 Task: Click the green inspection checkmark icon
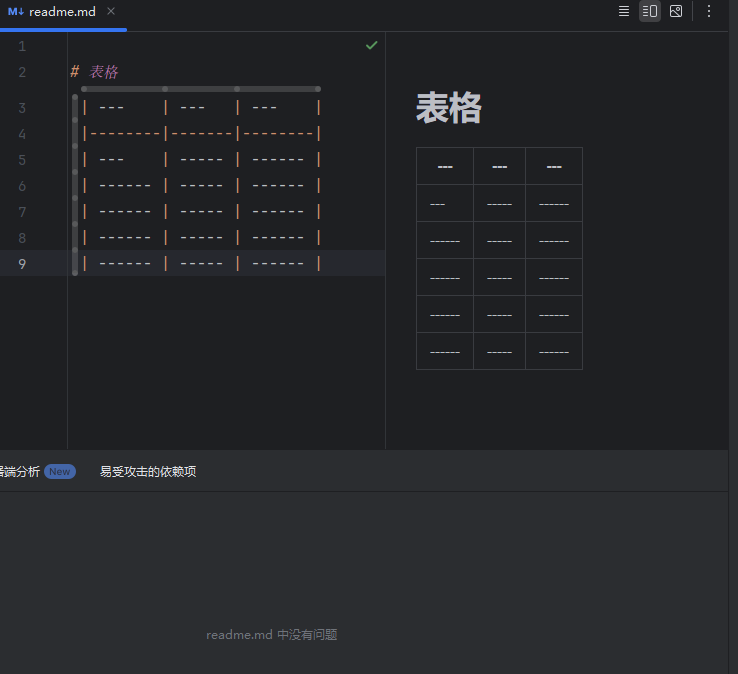[x=372, y=45]
